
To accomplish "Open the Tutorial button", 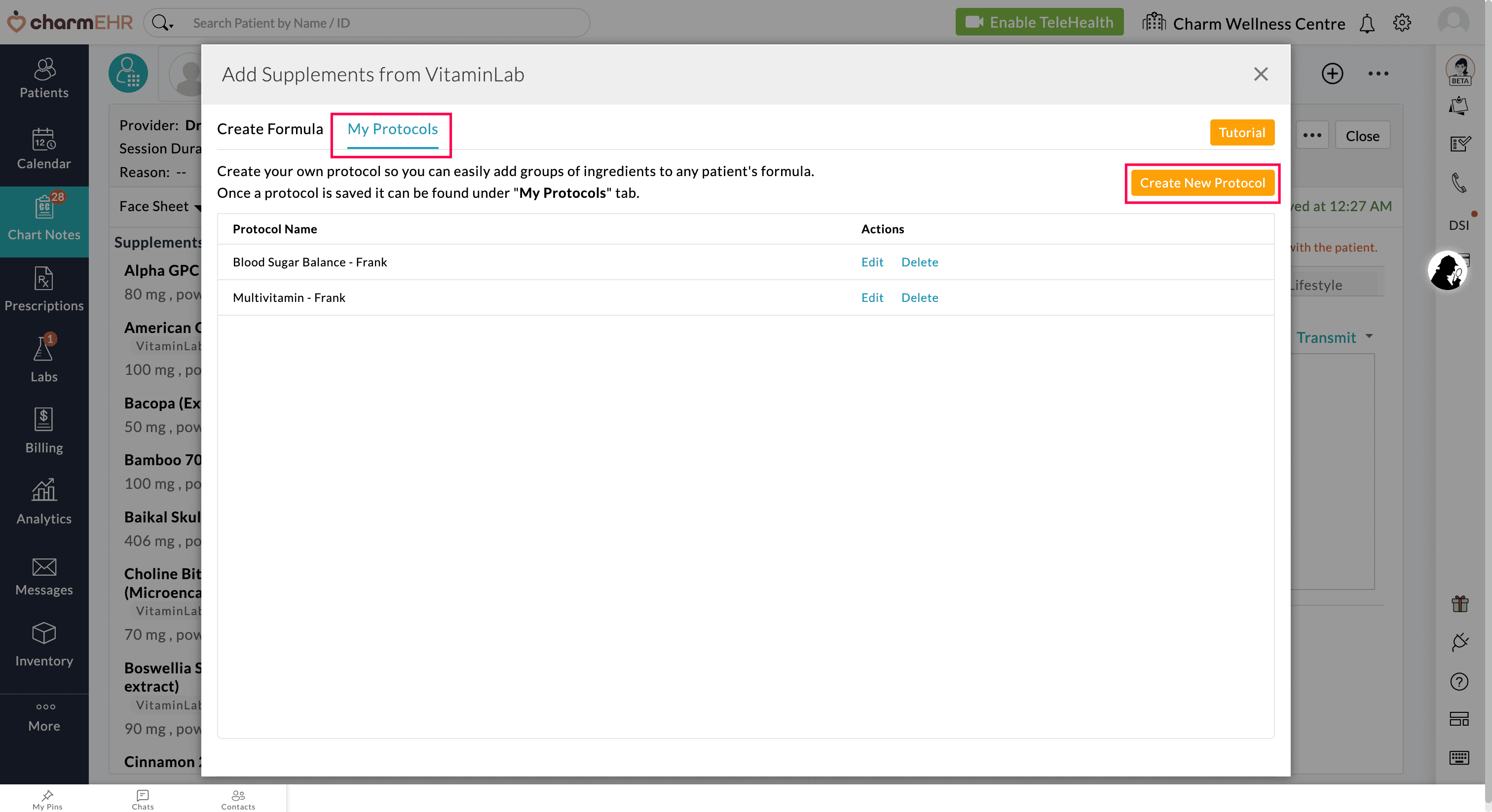I will (x=1241, y=133).
